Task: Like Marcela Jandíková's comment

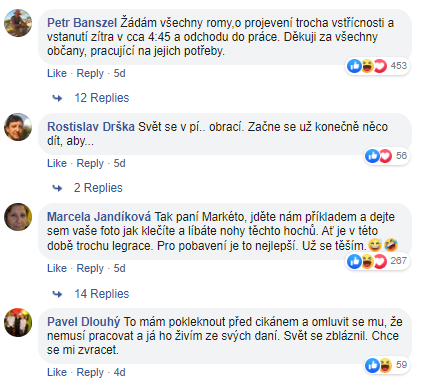Action: (57, 268)
